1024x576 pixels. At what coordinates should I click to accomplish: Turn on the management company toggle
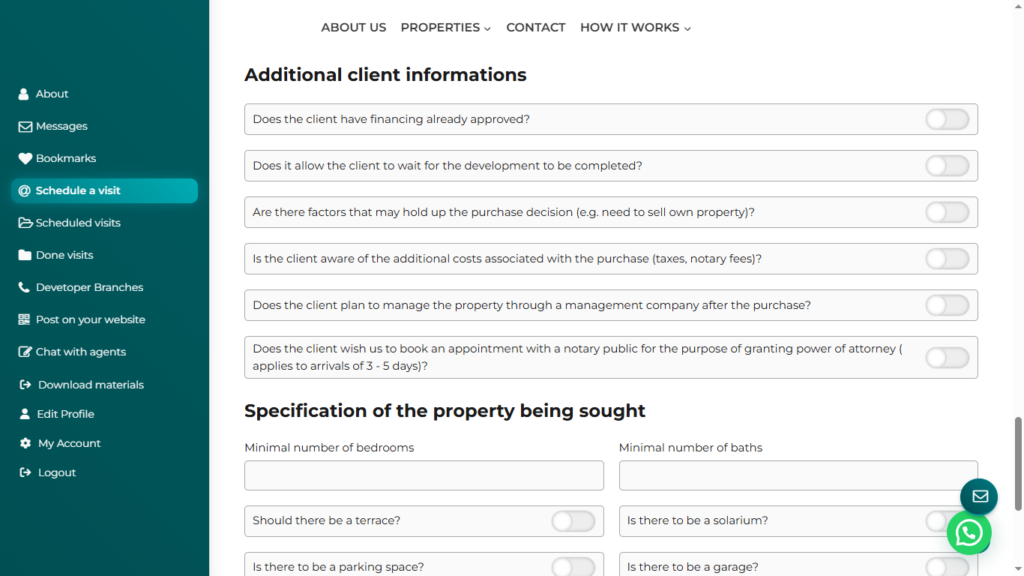pos(946,305)
